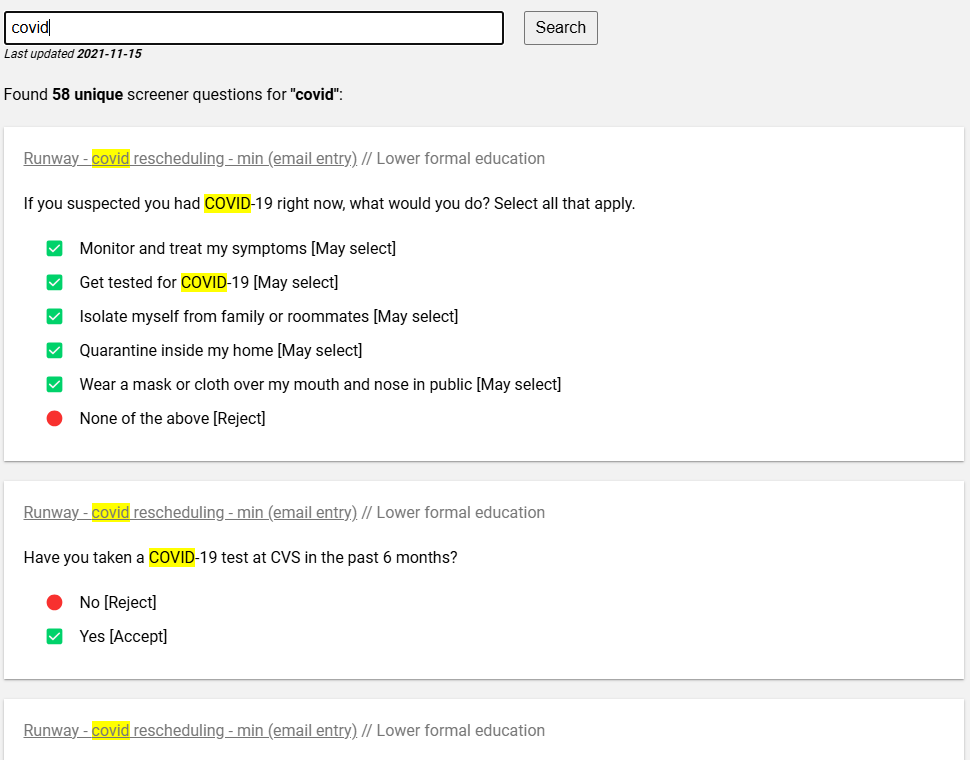Image resolution: width=970 pixels, height=760 pixels.
Task: Open third Runway covid rescheduling link at bottom
Action: tap(190, 730)
